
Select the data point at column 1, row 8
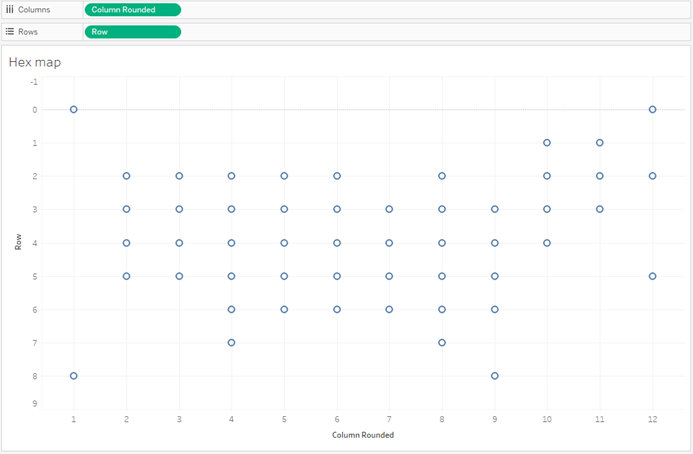(x=74, y=376)
